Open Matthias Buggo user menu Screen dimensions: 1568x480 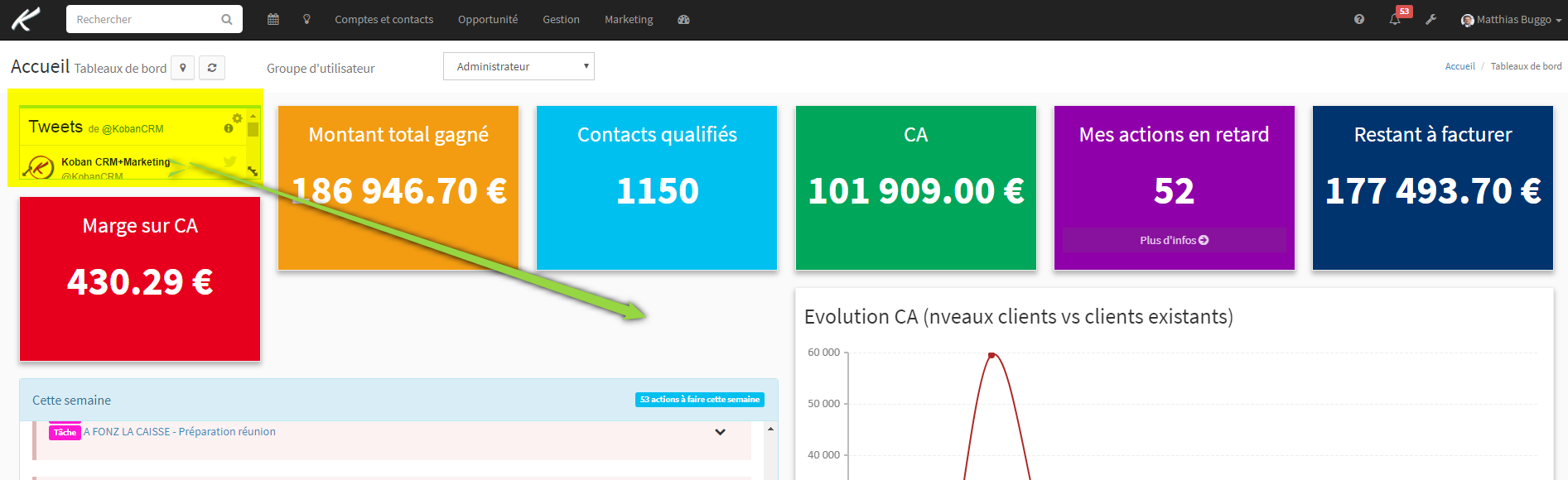[x=1511, y=20]
